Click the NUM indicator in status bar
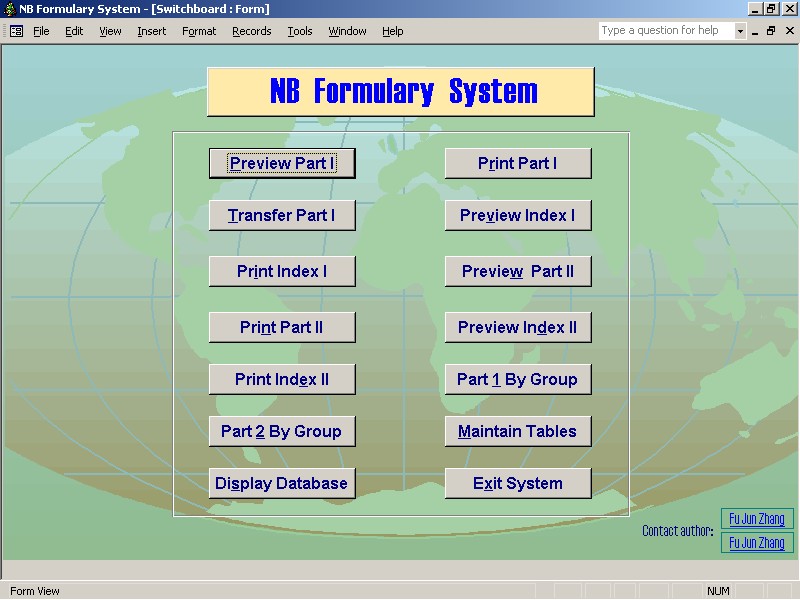This screenshot has height=600, width=800. (x=718, y=591)
